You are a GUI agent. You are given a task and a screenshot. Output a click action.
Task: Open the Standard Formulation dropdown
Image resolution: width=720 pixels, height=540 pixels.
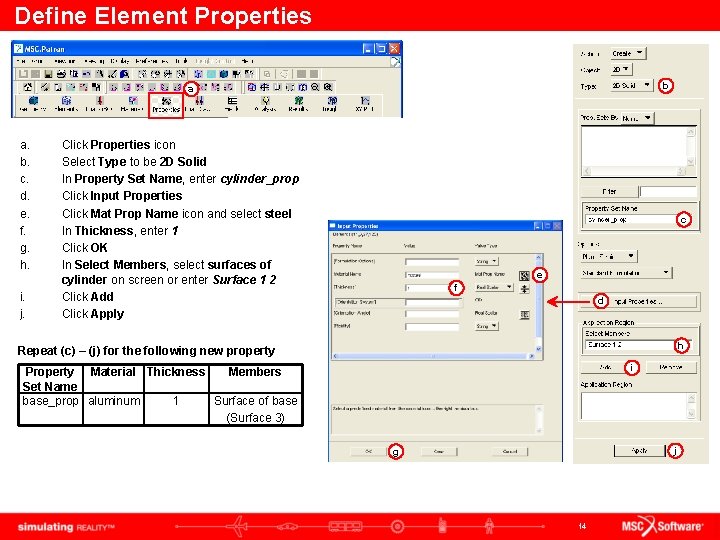[x=626, y=273]
